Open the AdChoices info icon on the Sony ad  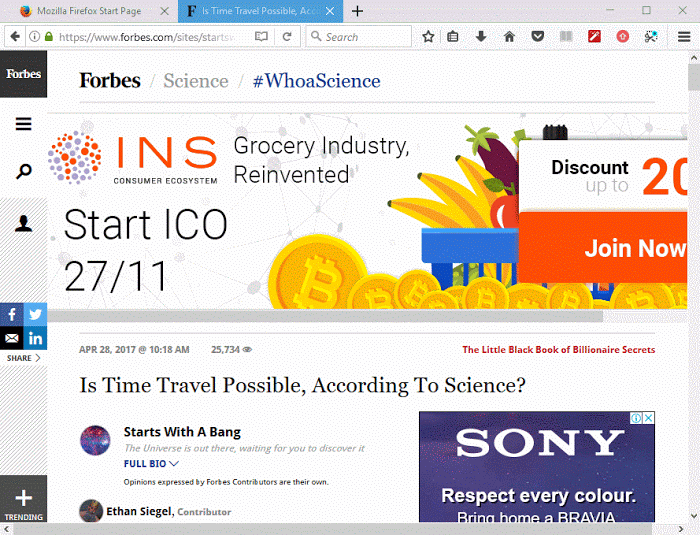pos(636,418)
